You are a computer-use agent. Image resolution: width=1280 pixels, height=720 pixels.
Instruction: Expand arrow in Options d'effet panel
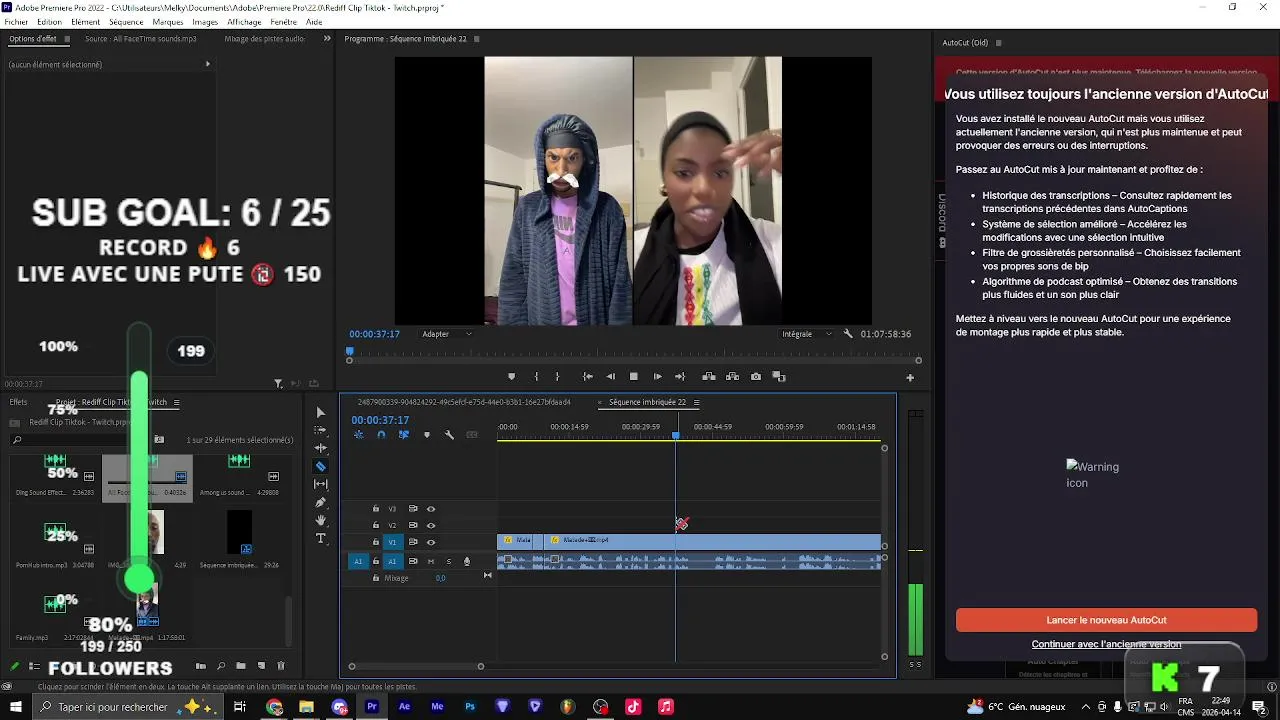tap(208, 64)
